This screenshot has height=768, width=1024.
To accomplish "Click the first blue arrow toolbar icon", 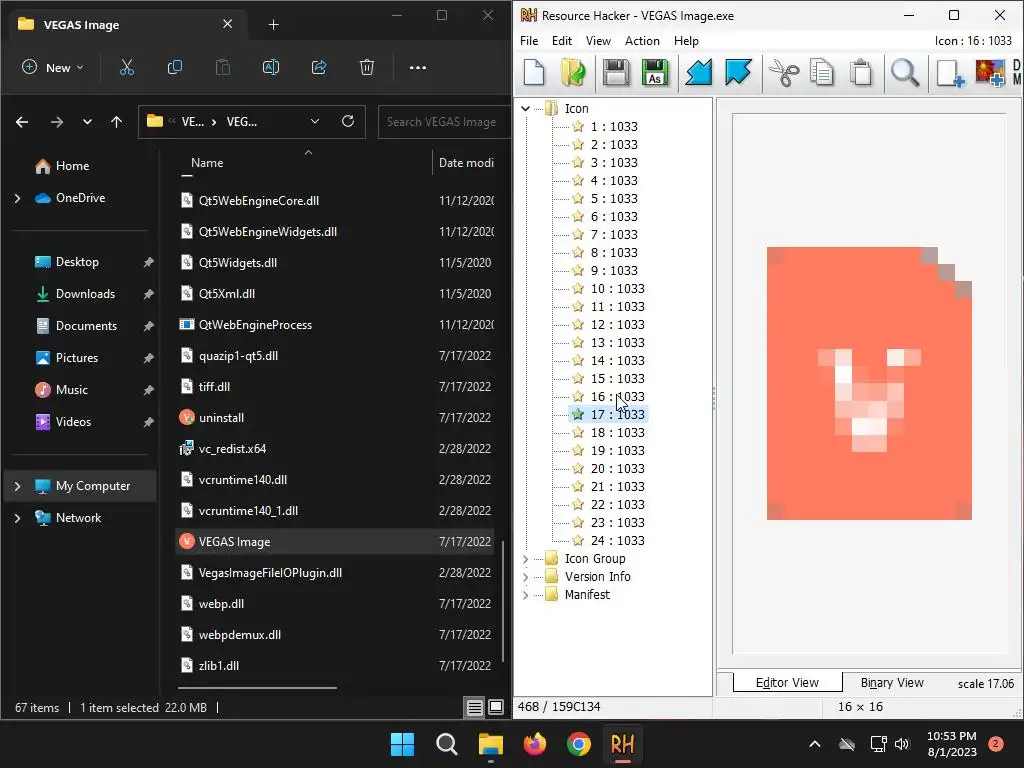I will (698, 72).
